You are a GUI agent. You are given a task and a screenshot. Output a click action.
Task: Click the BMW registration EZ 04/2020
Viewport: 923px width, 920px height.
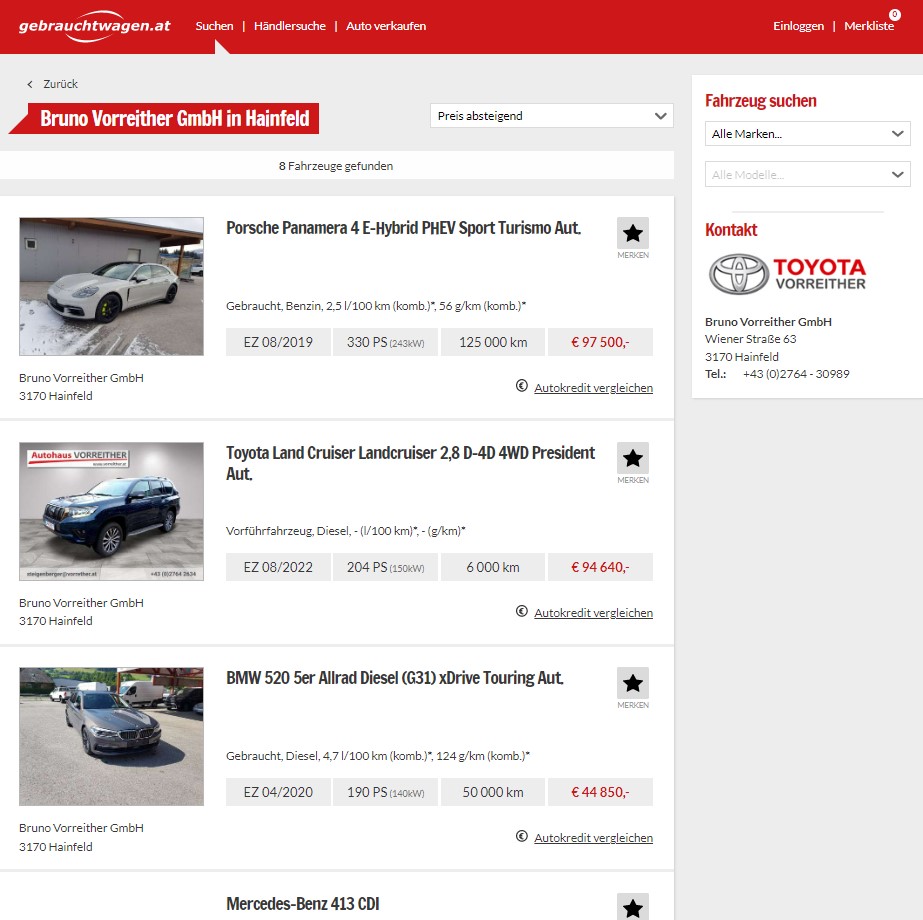(278, 792)
